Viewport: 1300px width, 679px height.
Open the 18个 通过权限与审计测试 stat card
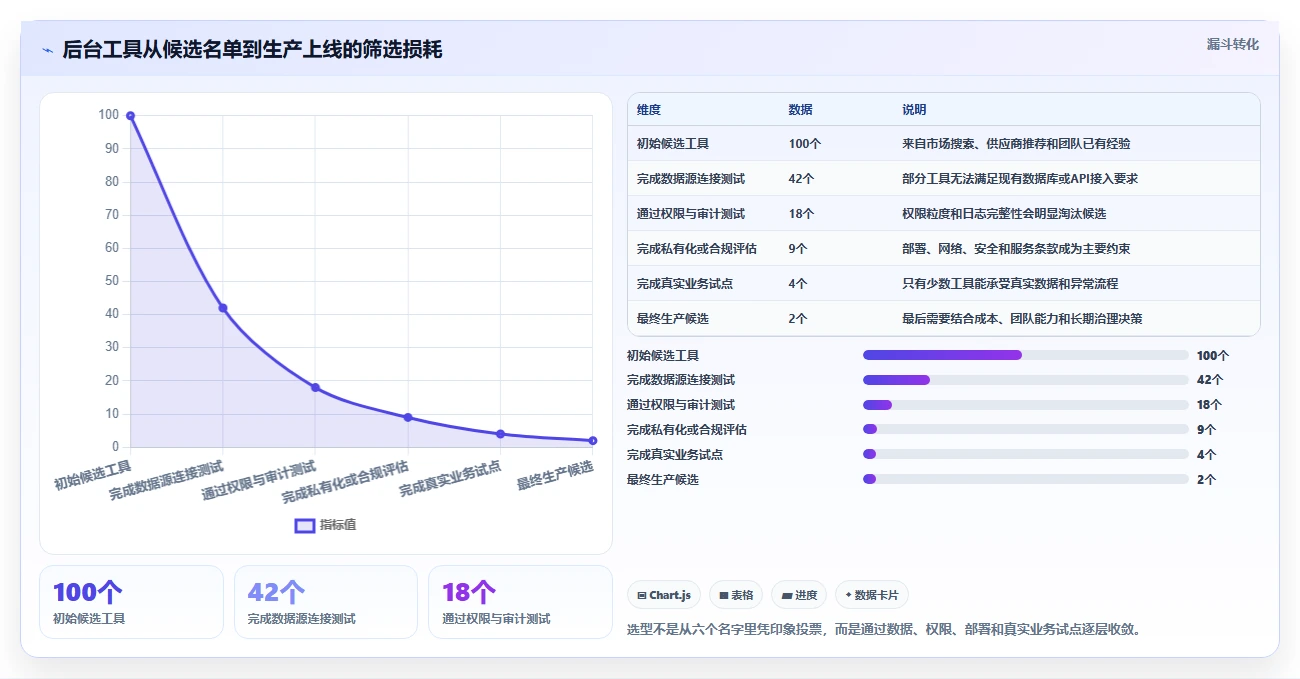pyautogui.click(x=520, y=602)
